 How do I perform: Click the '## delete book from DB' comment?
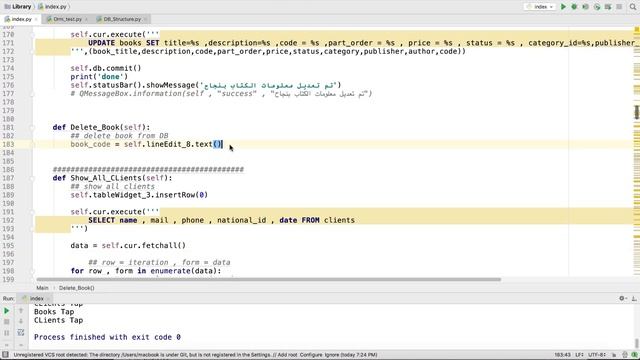tap(119, 136)
